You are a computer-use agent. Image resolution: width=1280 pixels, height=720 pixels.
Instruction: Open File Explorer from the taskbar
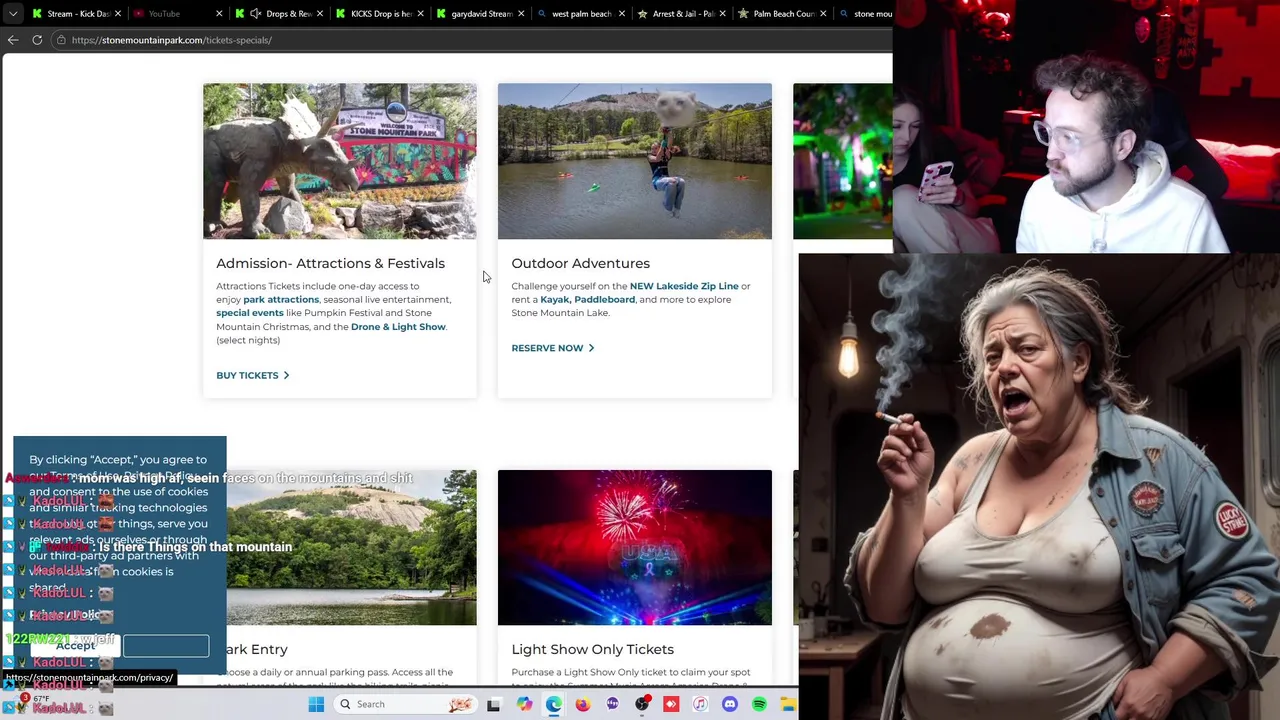tap(788, 704)
